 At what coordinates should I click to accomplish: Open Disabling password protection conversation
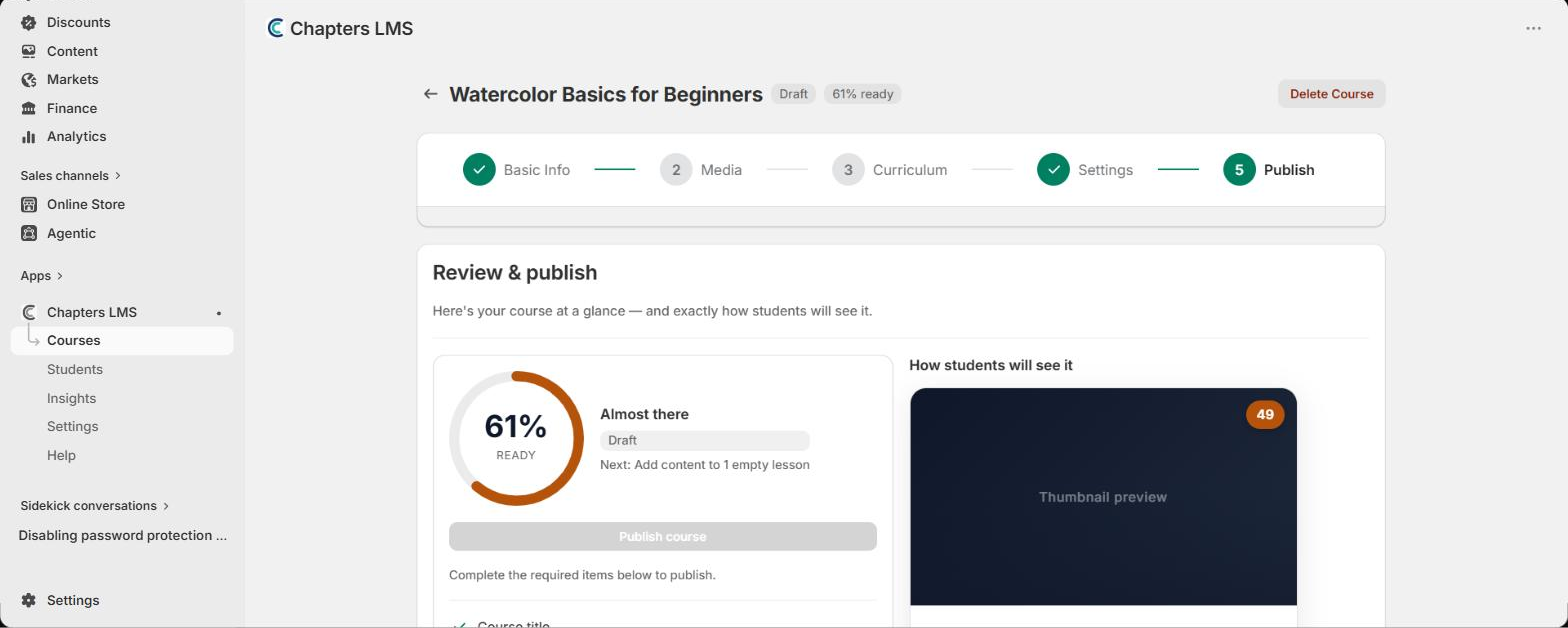coord(122,535)
